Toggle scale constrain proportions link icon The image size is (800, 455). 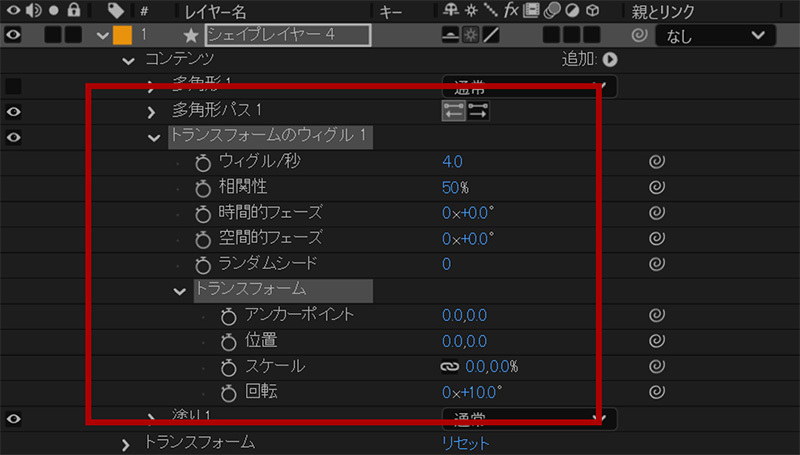[449, 367]
